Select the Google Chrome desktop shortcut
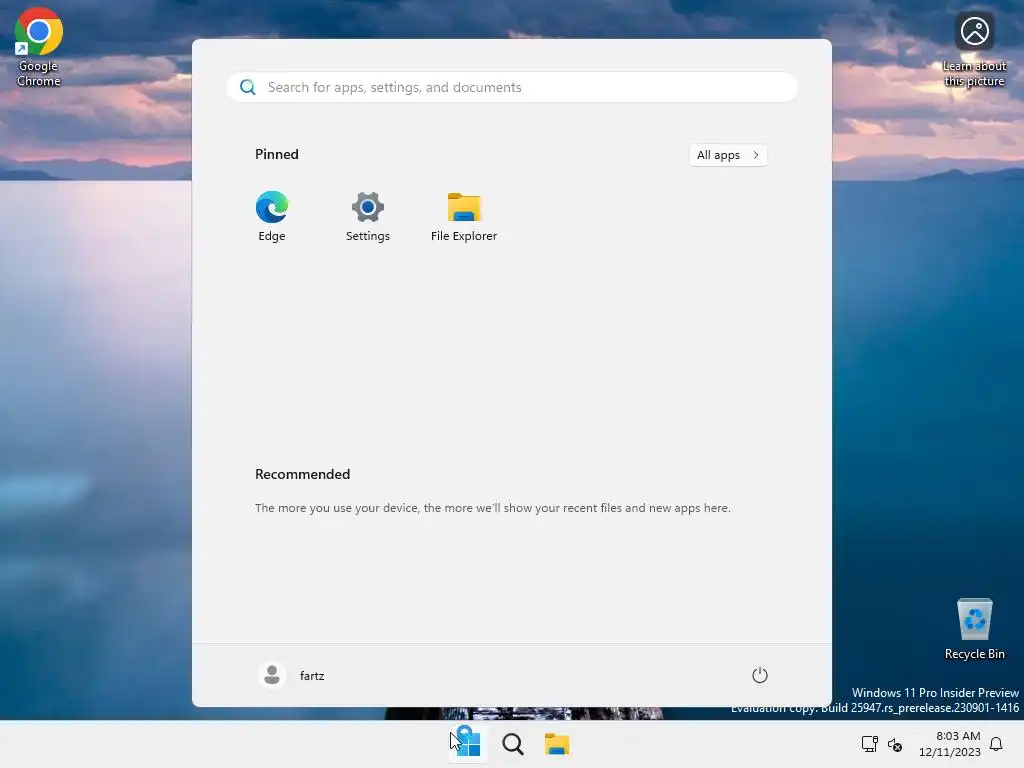Viewport: 1024px width, 768px height. [39, 47]
